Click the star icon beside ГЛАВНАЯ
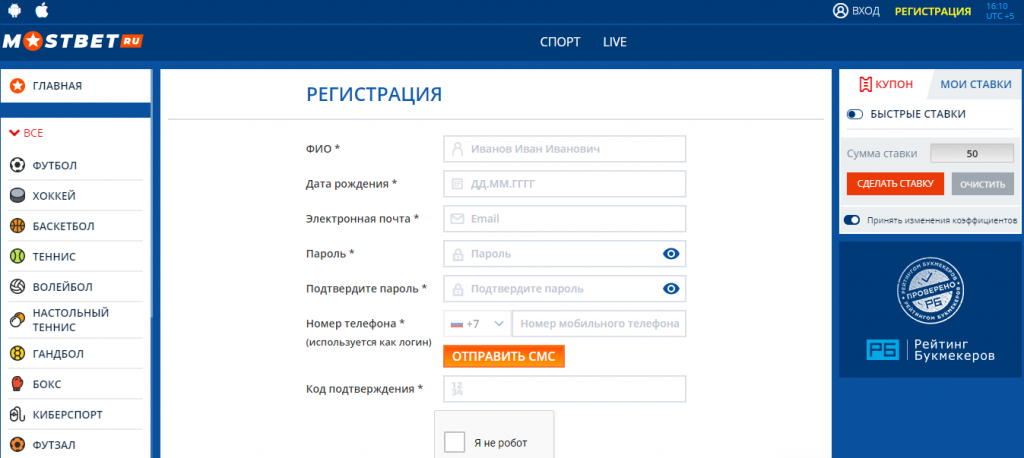The image size is (1024, 458). coord(18,86)
